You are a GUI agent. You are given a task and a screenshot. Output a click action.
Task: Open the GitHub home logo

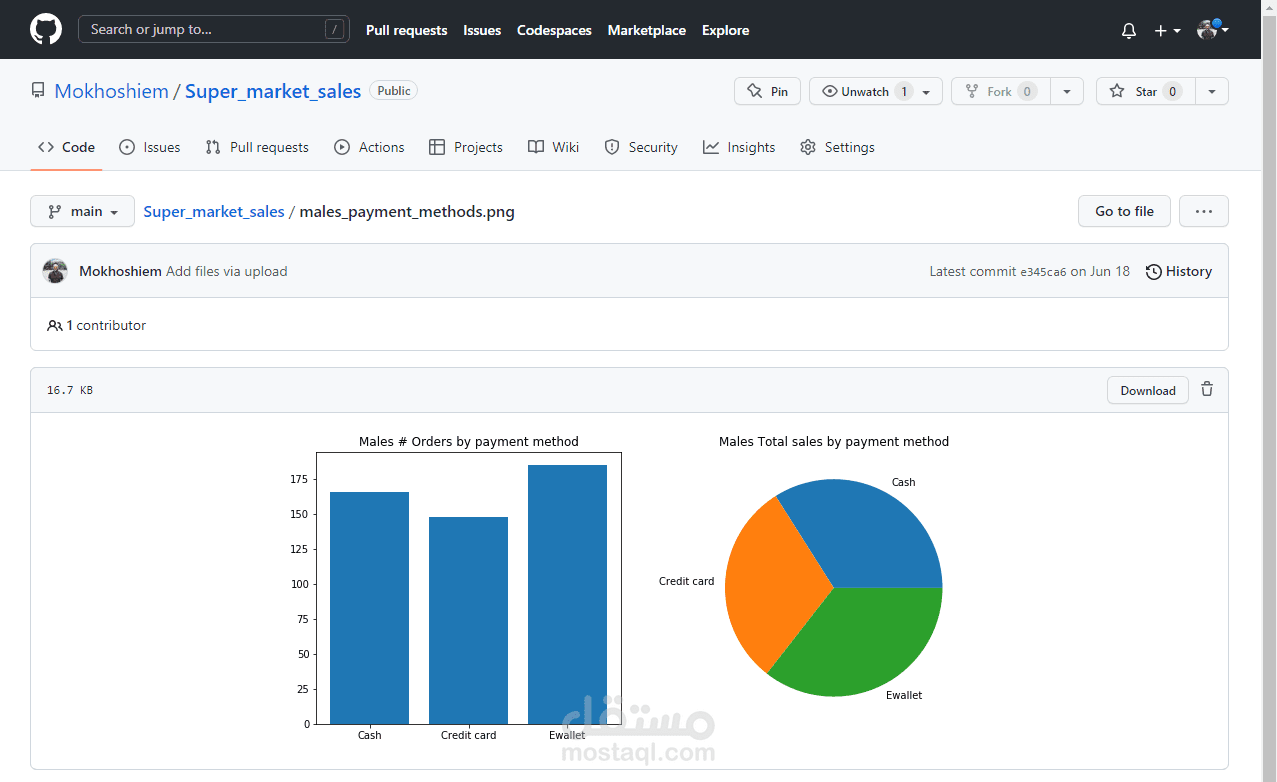46,30
